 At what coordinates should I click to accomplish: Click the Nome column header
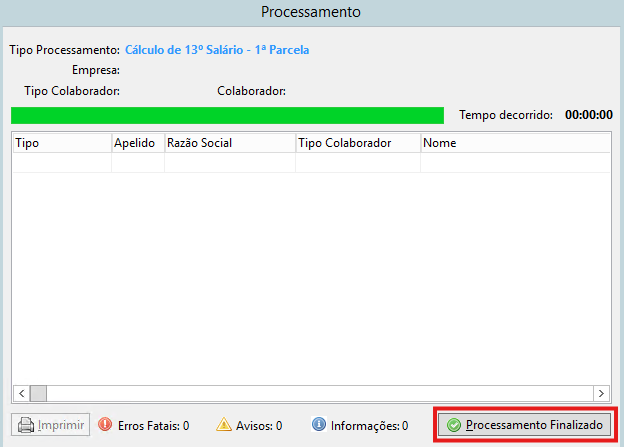coord(515,143)
